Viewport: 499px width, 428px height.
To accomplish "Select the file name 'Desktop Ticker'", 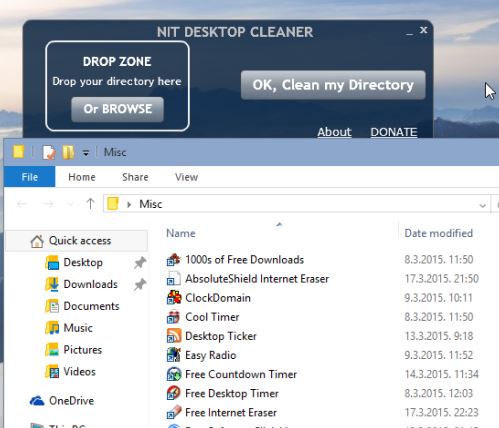I will tap(221, 336).
